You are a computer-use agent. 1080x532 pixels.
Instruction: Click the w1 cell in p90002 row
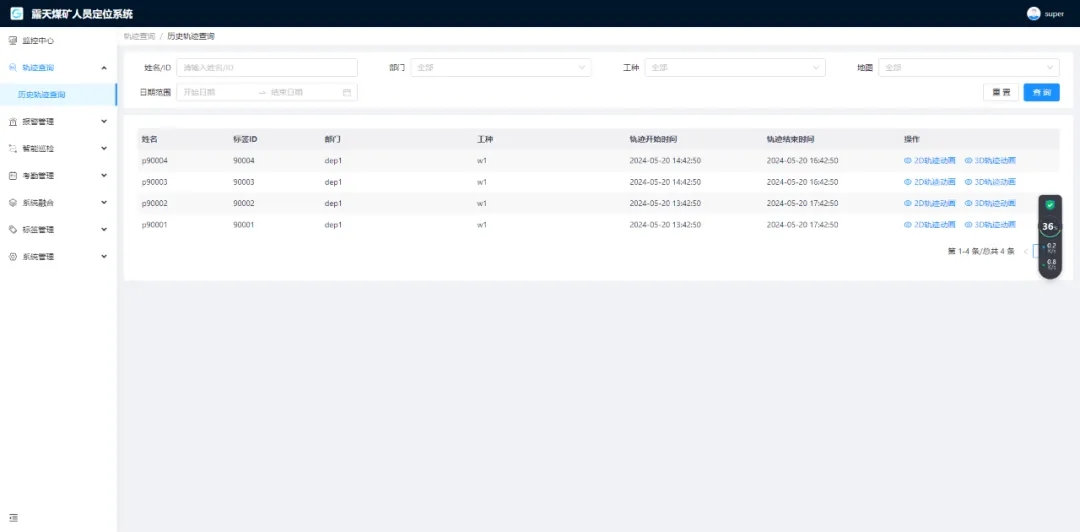coord(482,203)
